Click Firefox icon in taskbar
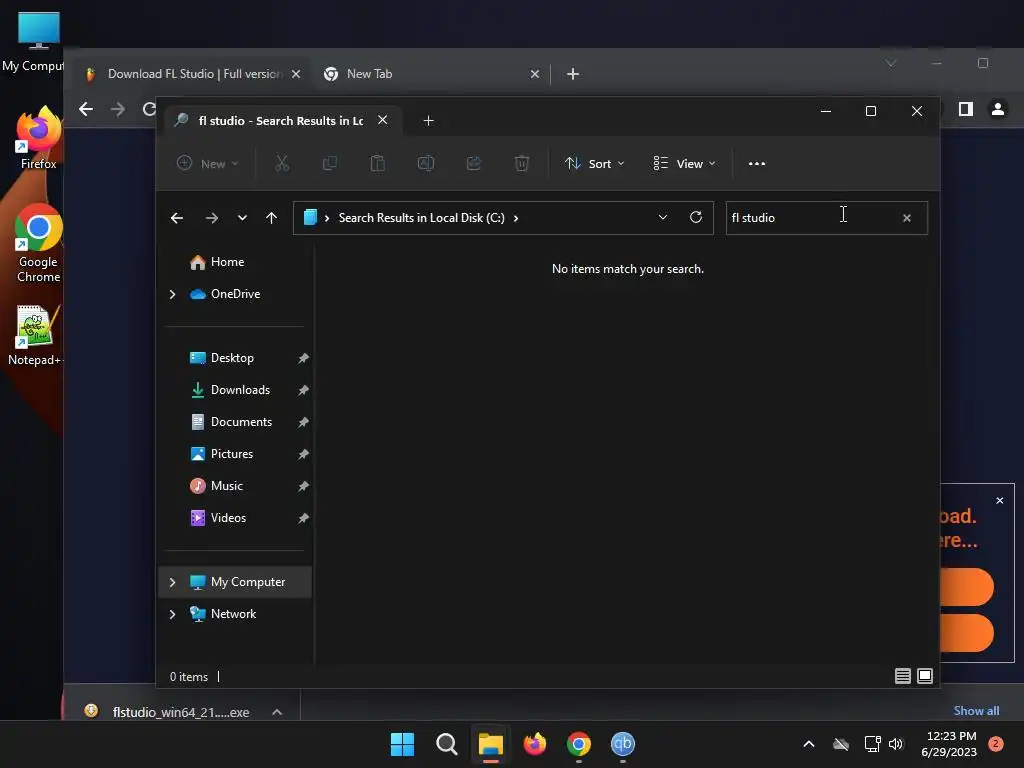 [x=535, y=744]
